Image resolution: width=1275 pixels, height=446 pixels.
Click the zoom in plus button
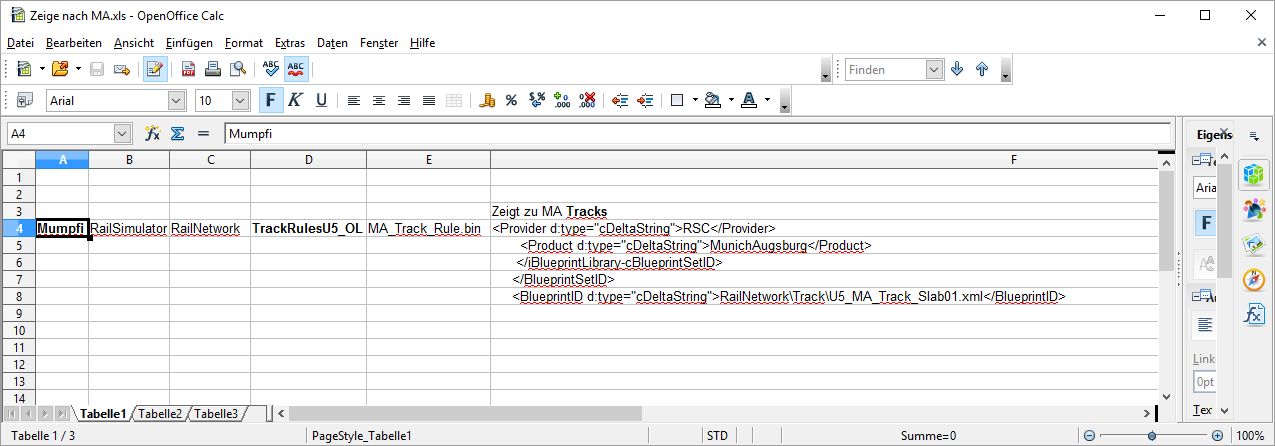[x=1217, y=436]
